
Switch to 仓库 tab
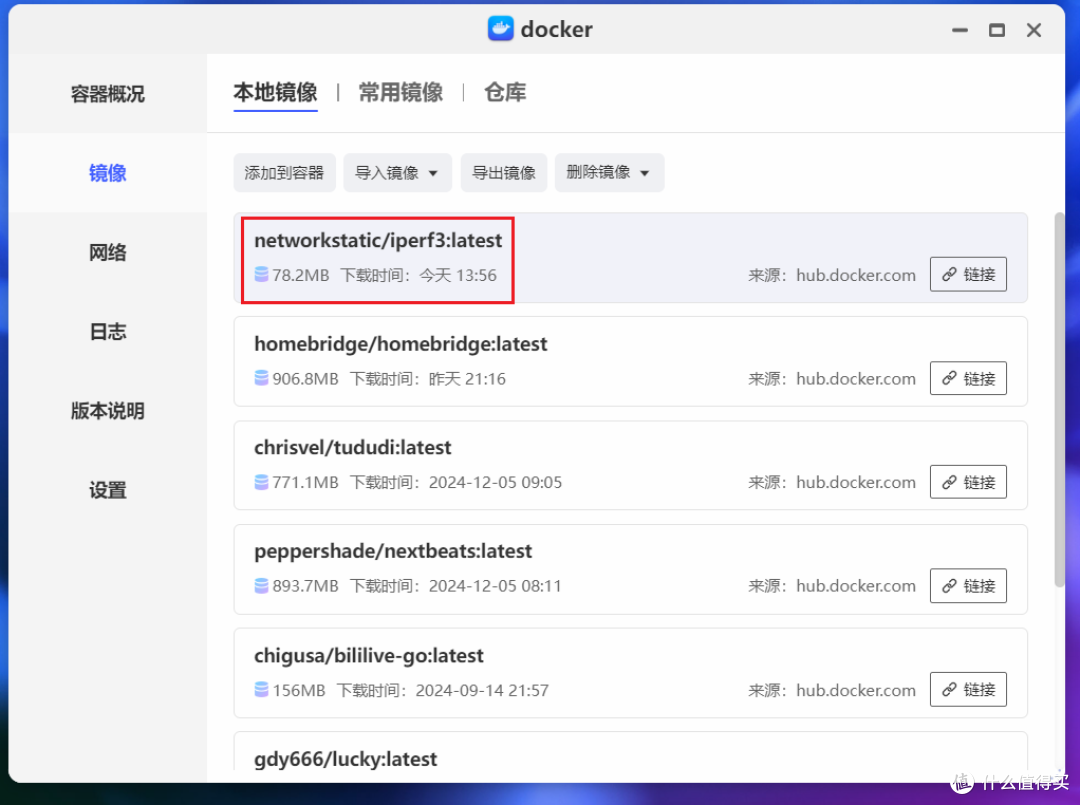pyautogui.click(x=505, y=92)
